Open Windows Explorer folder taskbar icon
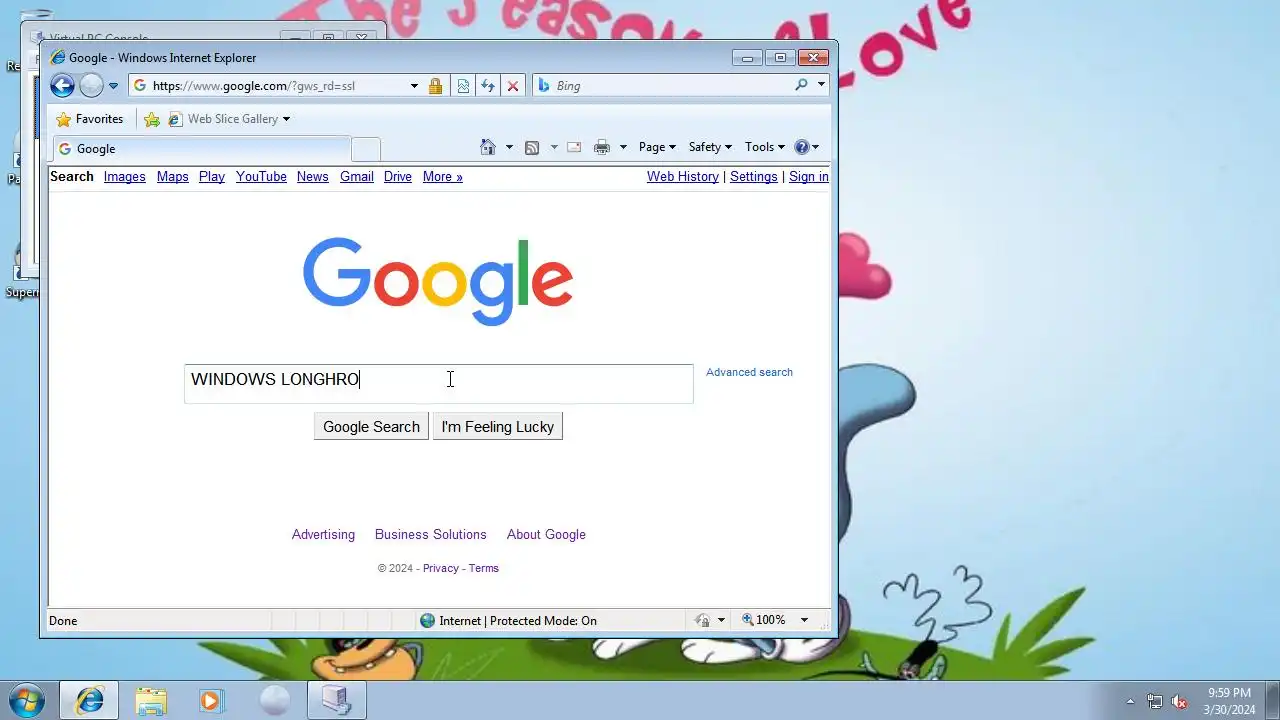 (151, 700)
